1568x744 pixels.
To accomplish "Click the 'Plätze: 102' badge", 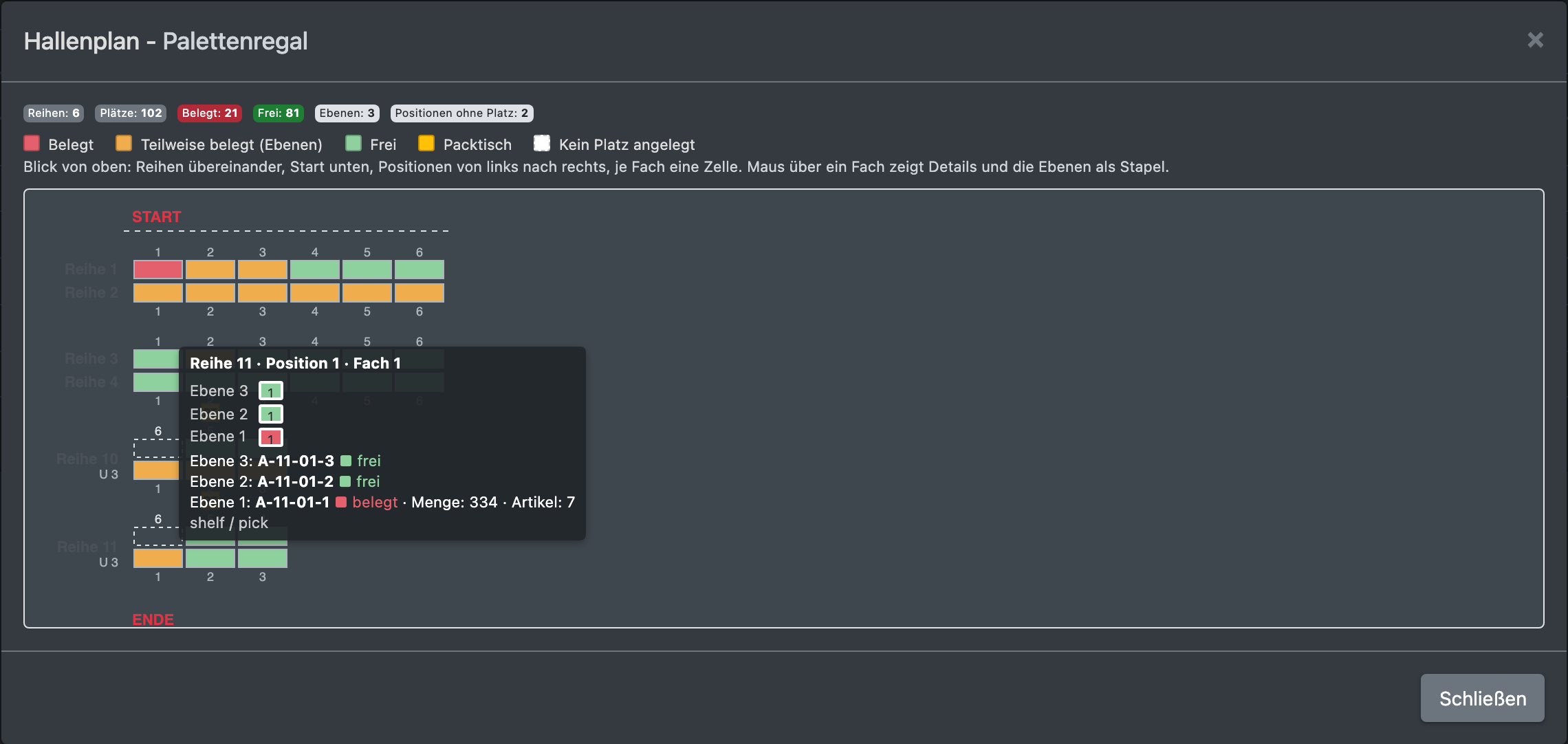I will pos(131,113).
